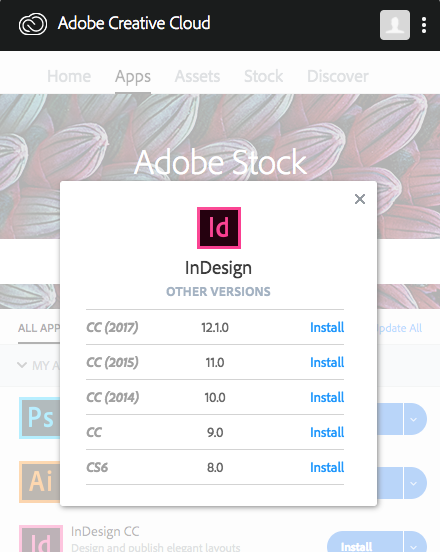Open the Discover tab
The height and width of the screenshot is (552, 440).
click(338, 76)
